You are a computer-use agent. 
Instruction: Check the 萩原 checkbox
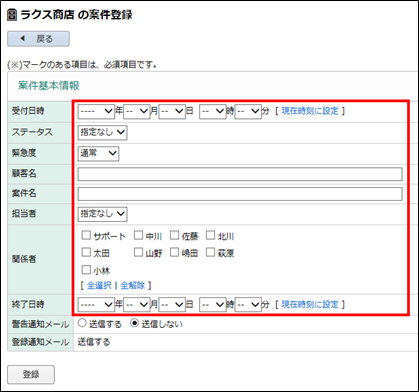[210, 253]
